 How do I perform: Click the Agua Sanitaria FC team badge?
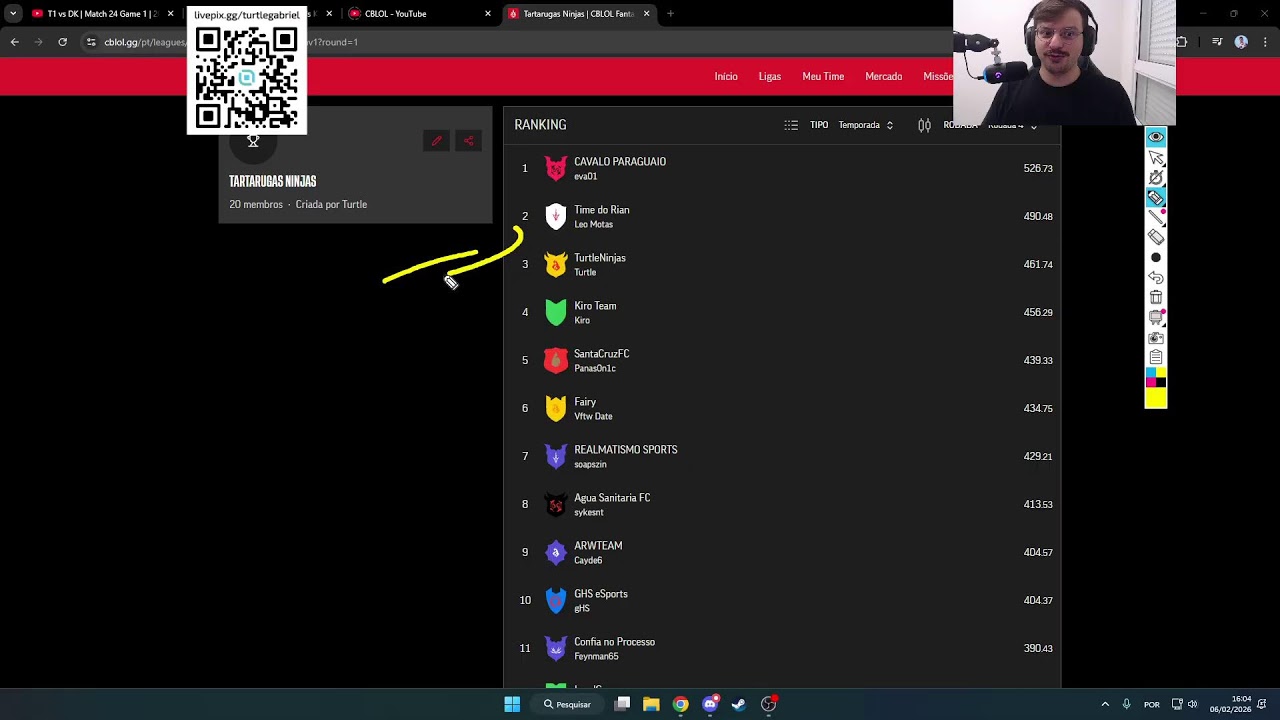pyautogui.click(x=555, y=504)
